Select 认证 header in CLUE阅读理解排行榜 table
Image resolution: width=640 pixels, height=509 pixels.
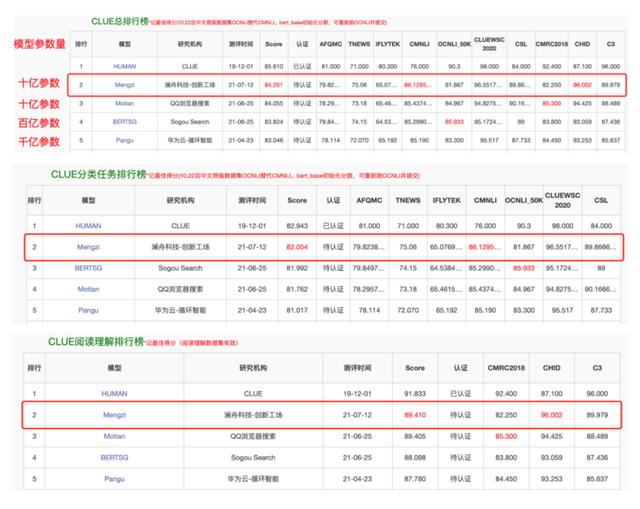pos(460,368)
